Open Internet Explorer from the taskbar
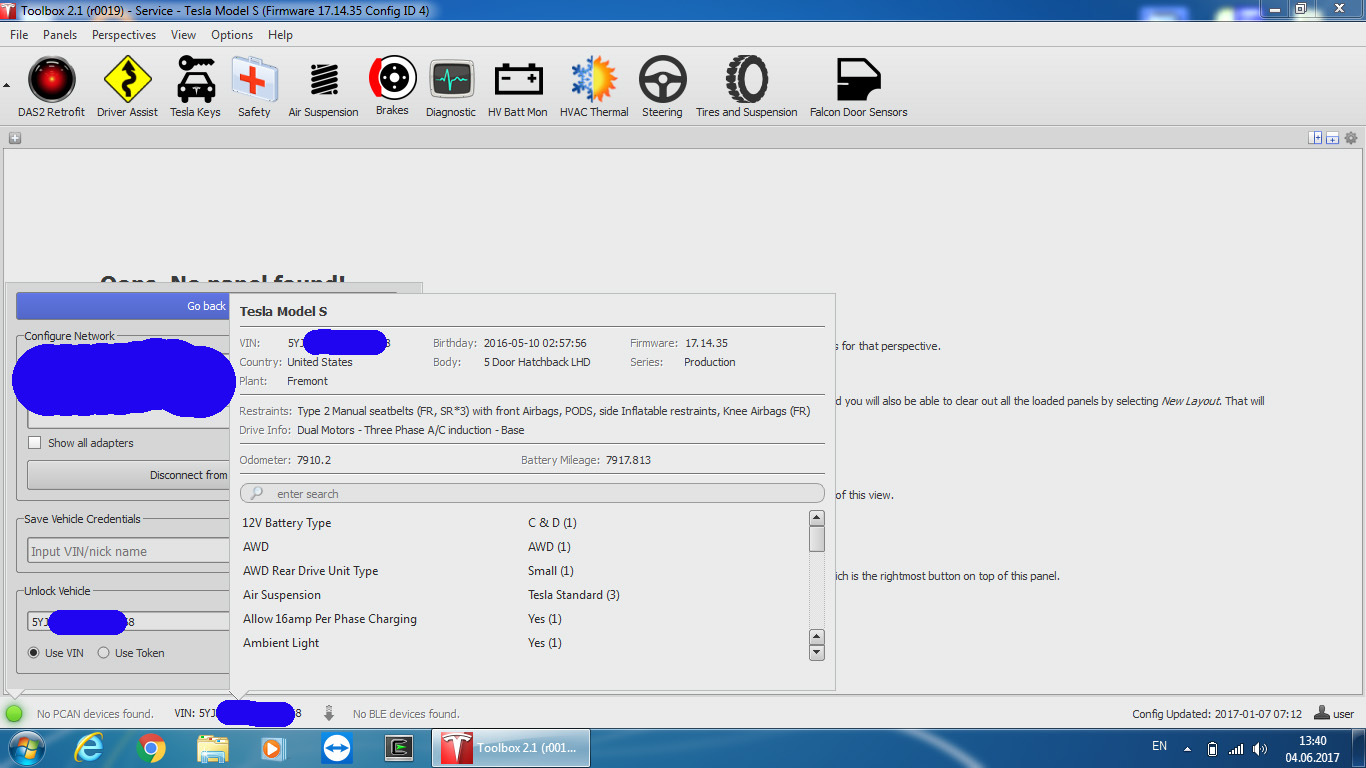Viewport: 1366px width, 768px height. click(x=89, y=748)
